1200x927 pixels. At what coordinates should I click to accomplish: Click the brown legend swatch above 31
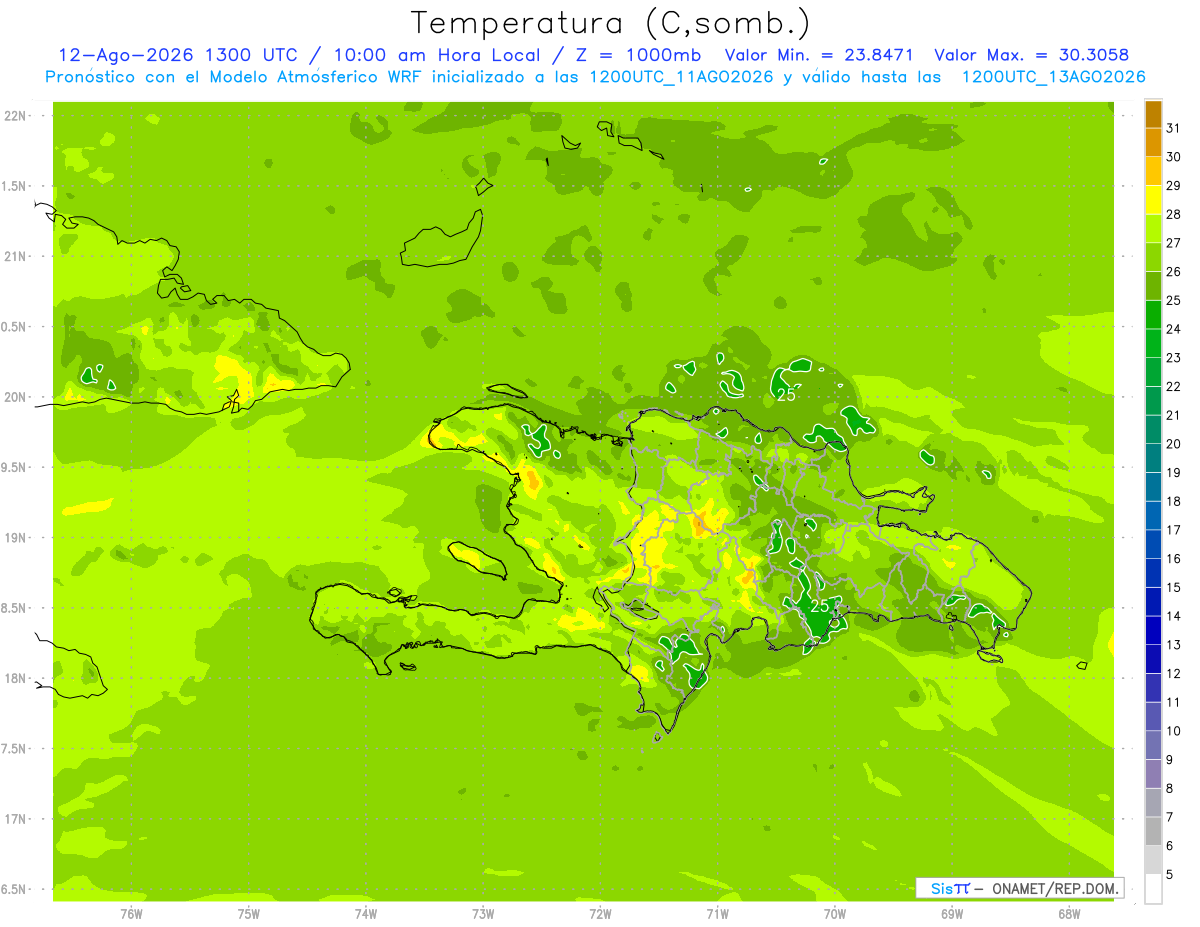pos(1153,114)
